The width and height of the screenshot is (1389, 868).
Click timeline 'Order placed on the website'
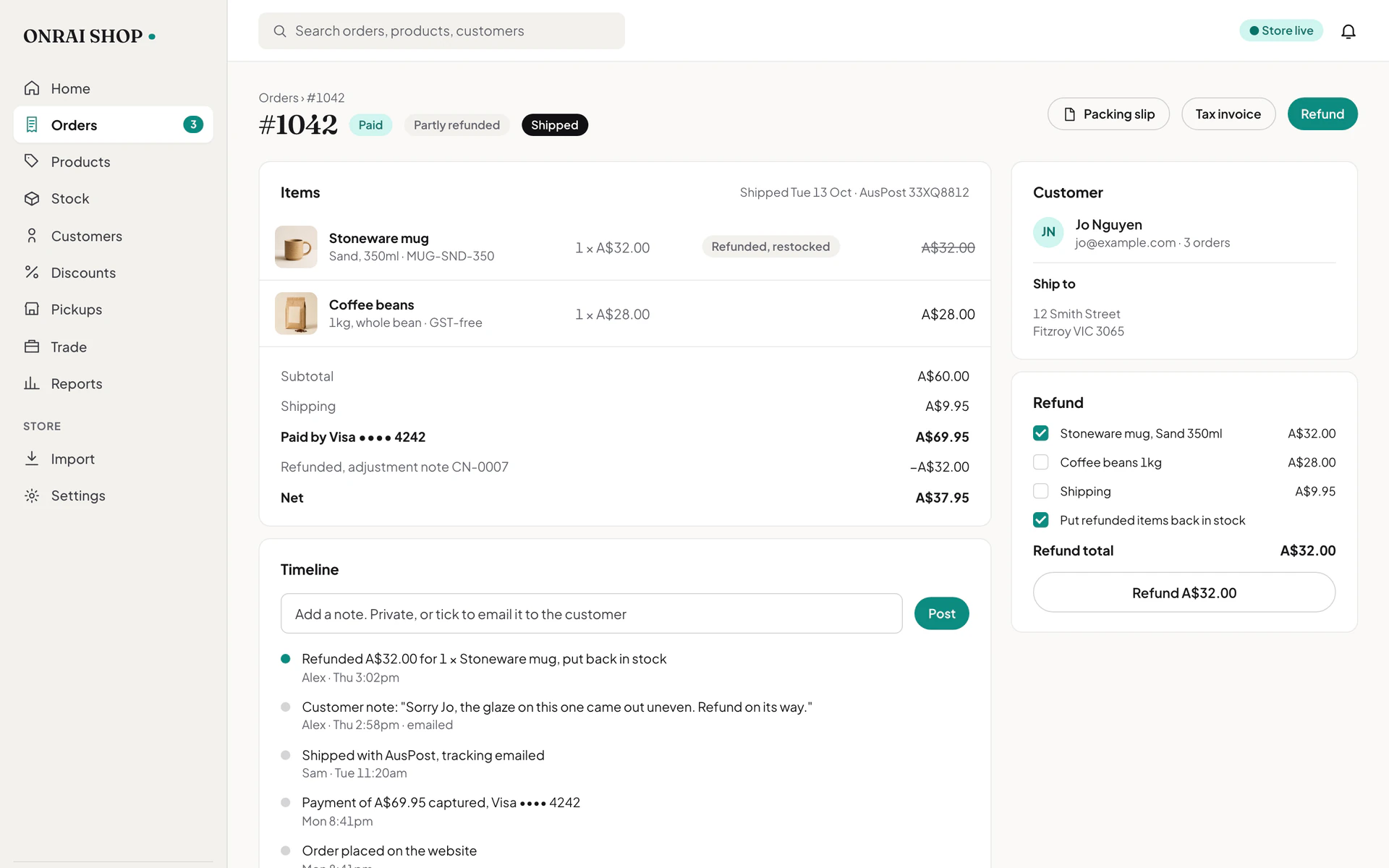coord(389,851)
